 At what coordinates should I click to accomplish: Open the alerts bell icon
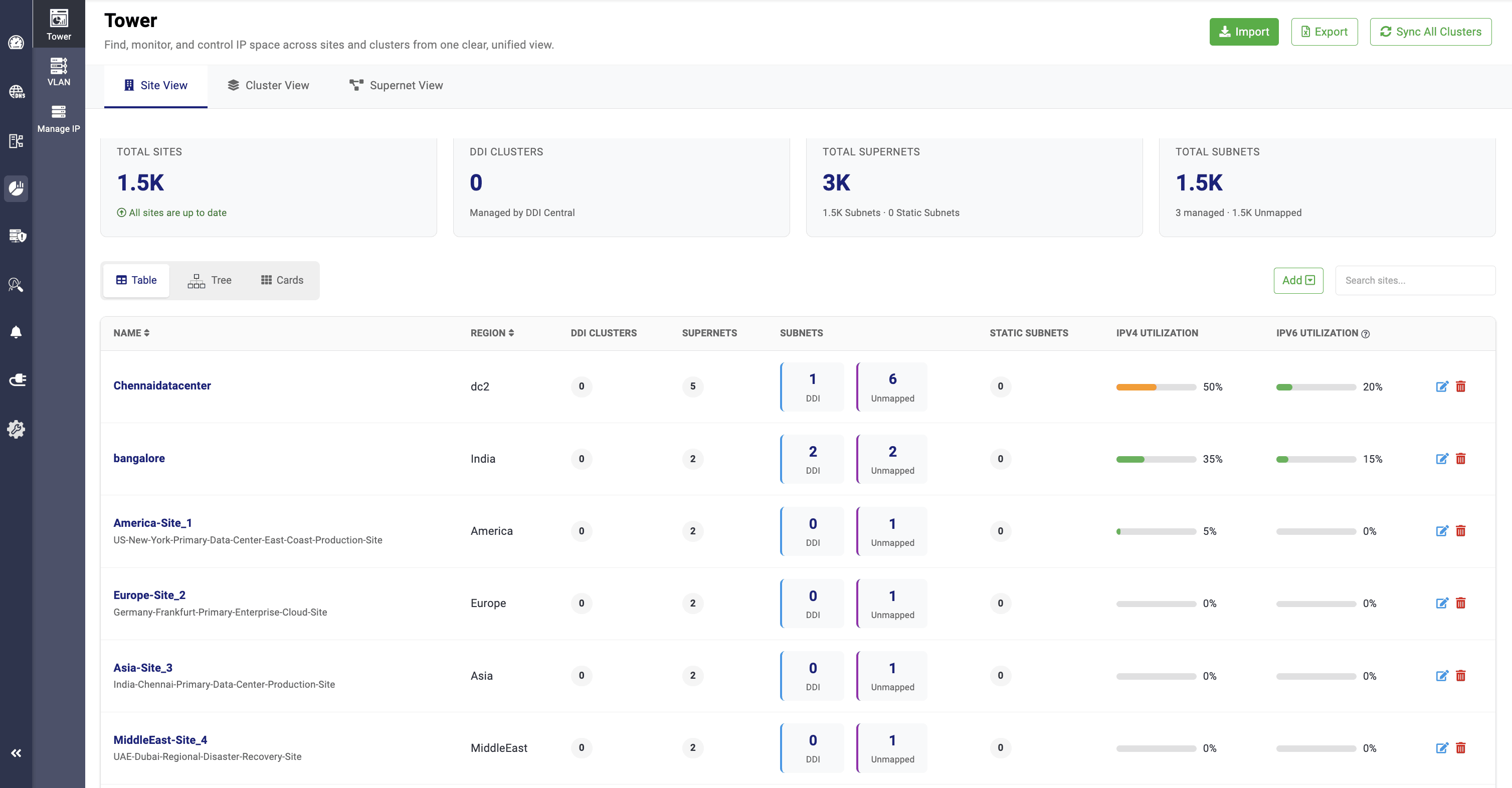point(17,332)
